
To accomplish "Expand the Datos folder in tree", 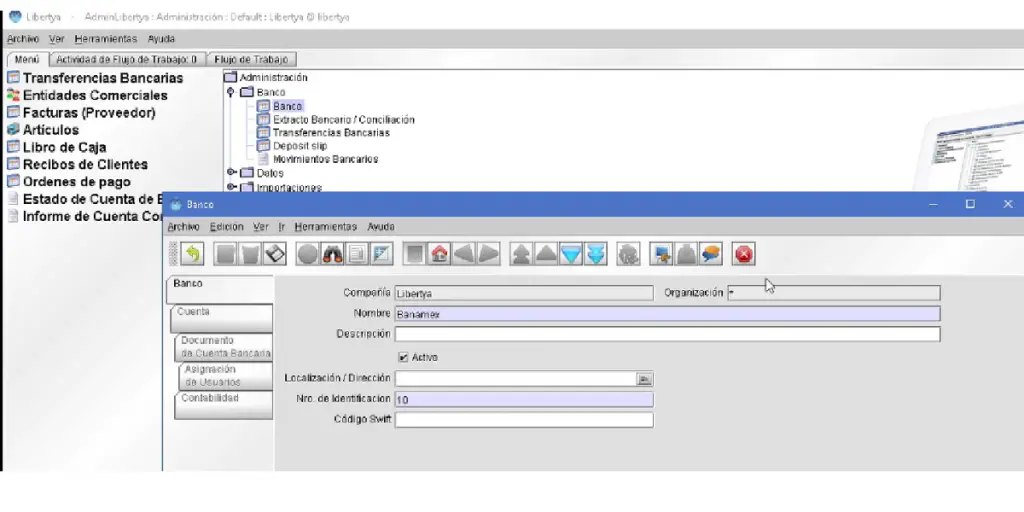I will click(x=231, y=173).
